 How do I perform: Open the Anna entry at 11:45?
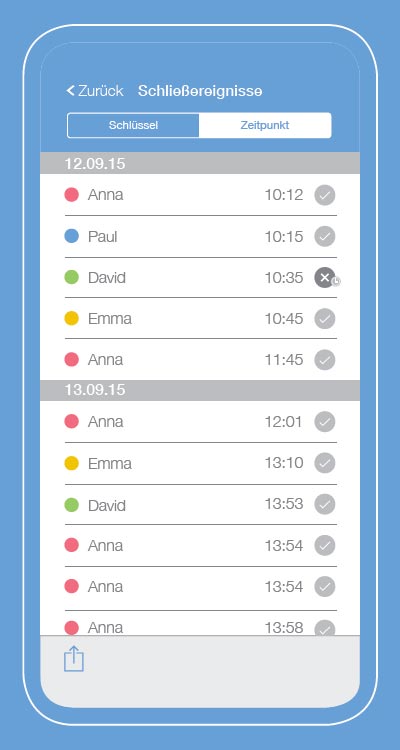click(x=200, y=360)
